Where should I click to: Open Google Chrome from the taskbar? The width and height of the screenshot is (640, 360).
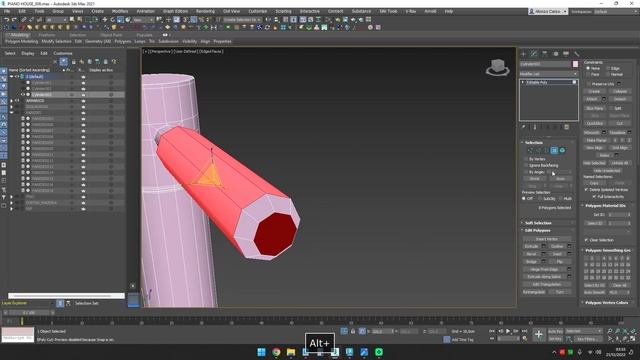(x=276, y=352)
